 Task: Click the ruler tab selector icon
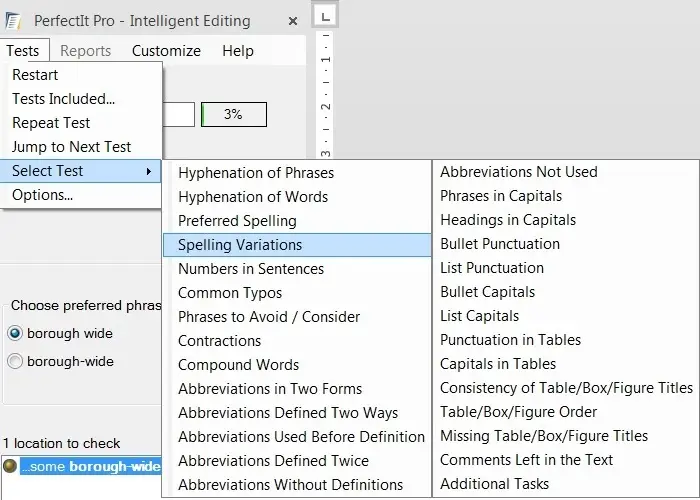325,17
